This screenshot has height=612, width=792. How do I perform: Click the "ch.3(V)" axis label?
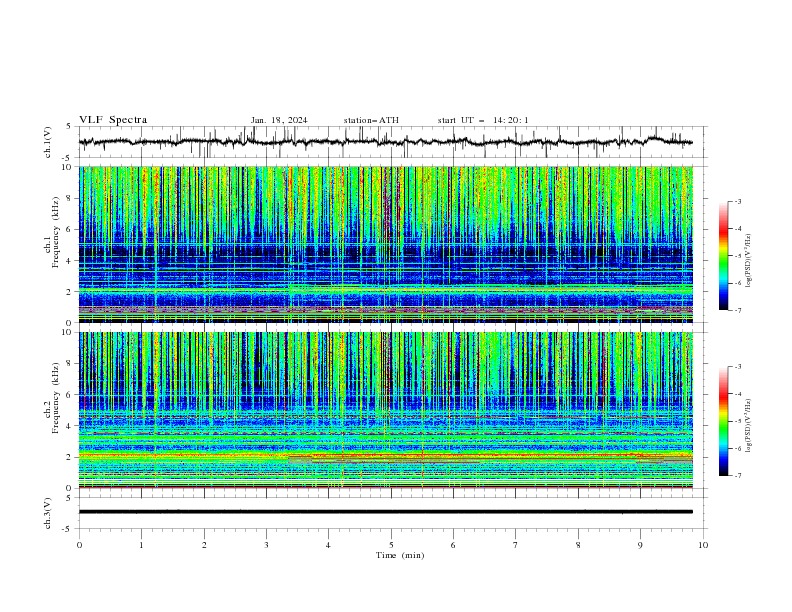click(48, 513)
